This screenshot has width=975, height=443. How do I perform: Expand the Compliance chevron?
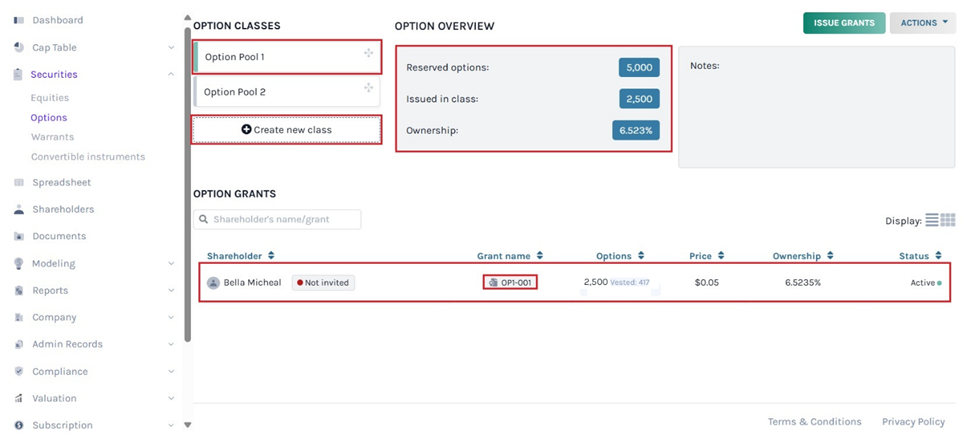[172, 371]
